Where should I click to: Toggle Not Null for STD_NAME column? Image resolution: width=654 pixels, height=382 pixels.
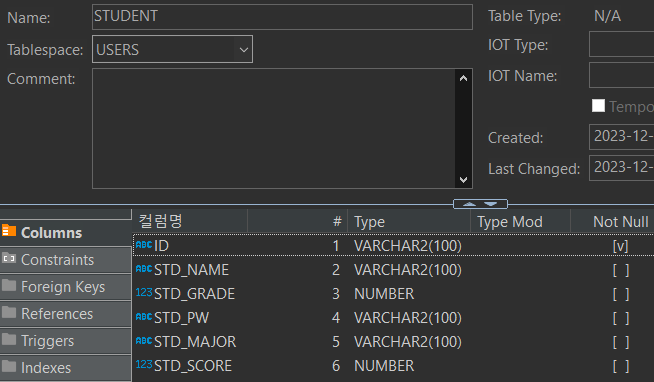pos(620,270)
